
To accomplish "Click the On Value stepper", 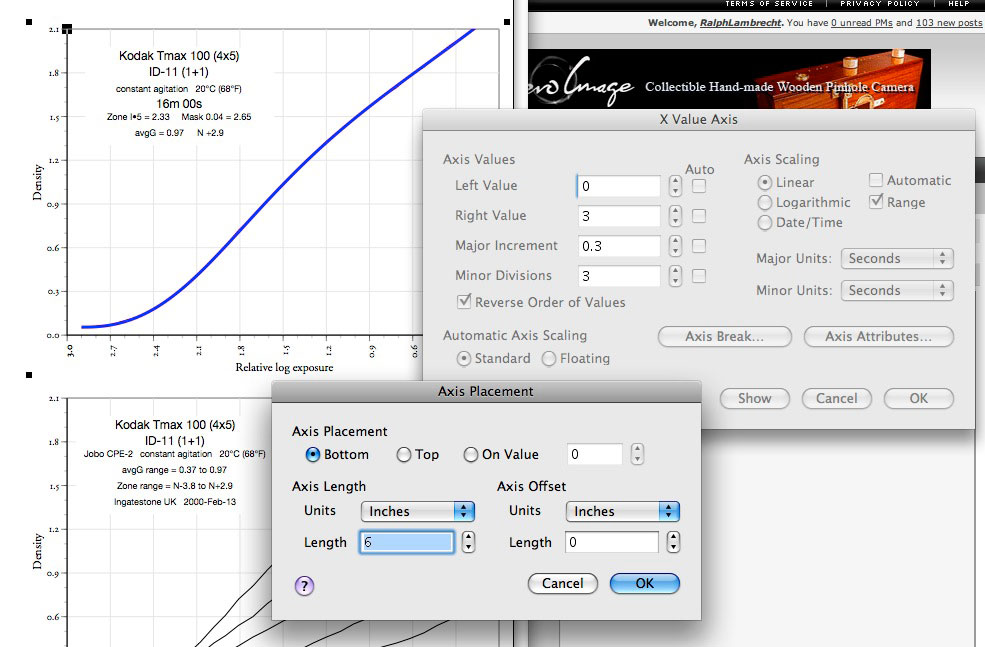I will coord(638,454).
